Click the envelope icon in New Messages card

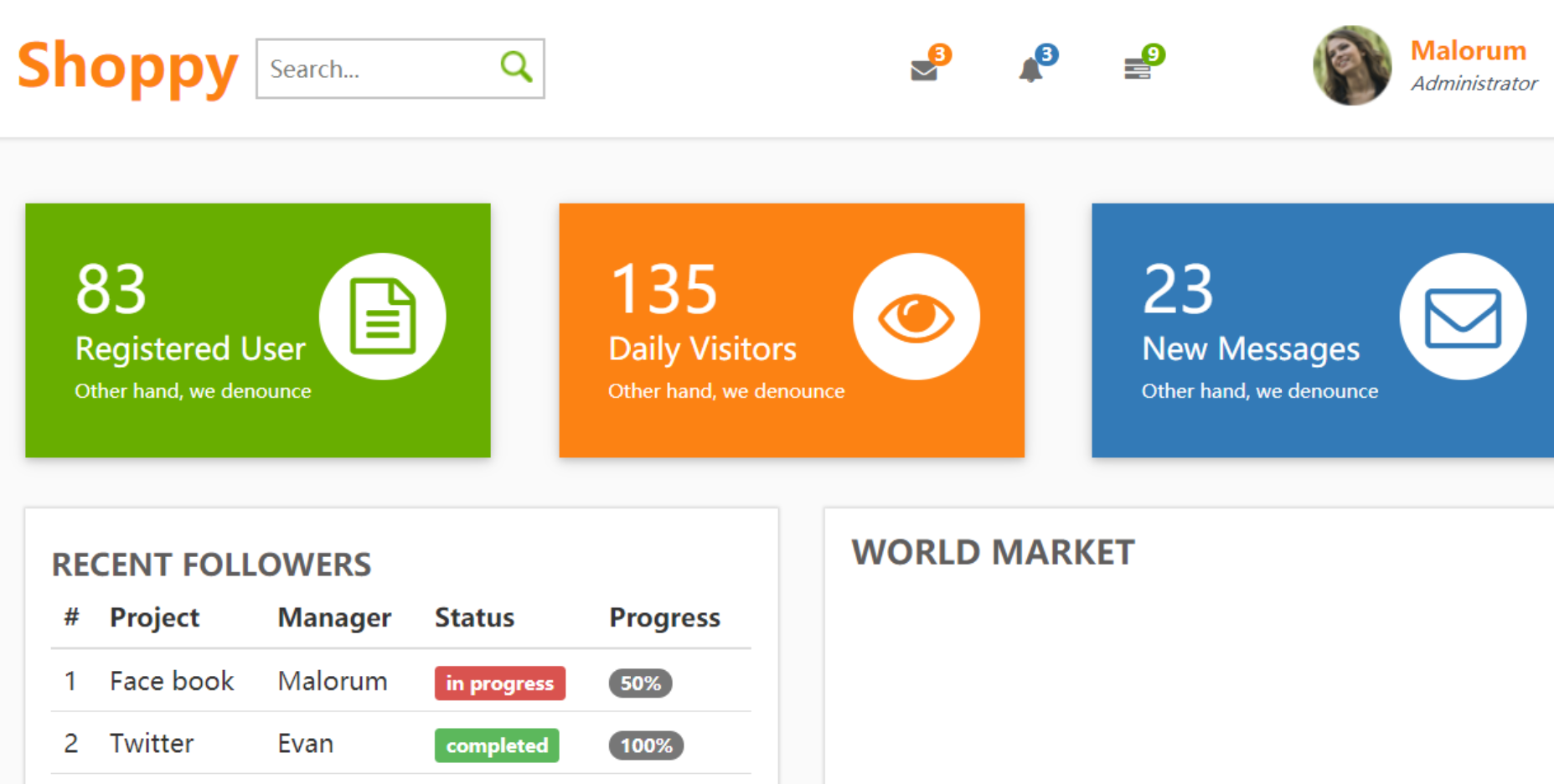click(x=1463, y=317)
